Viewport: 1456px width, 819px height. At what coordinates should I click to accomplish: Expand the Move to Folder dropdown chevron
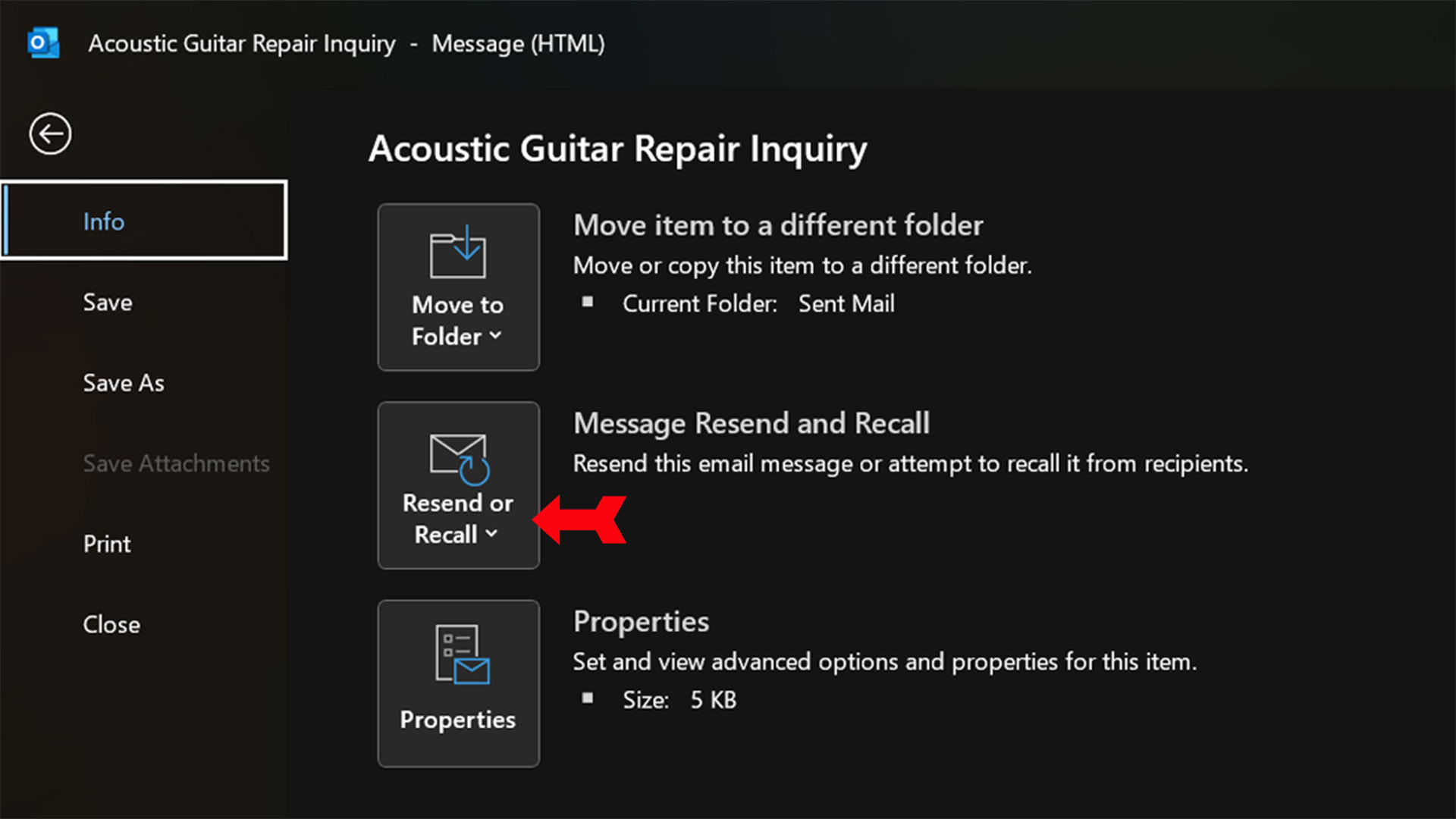point(495,336)
